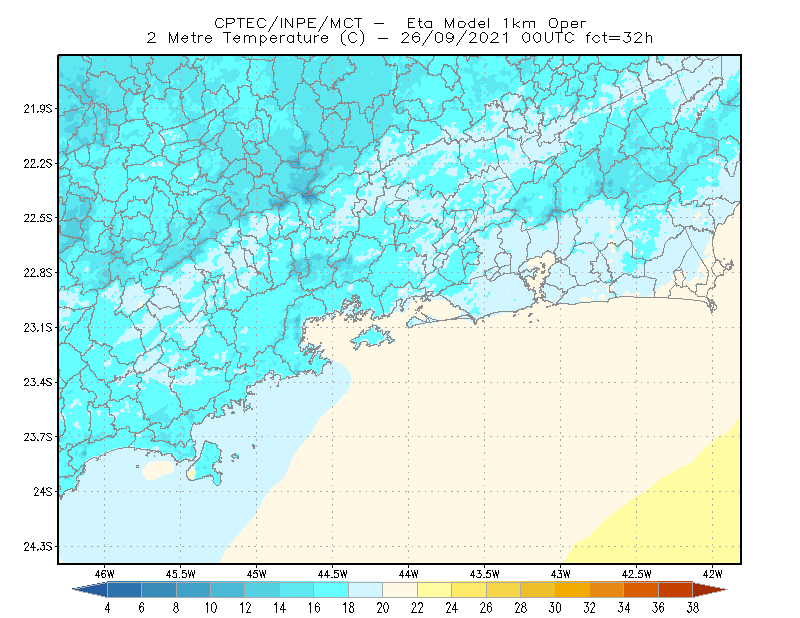The width and height of the screenshot is (800, 618).
Task: Click the 44W longitude label
Action: tap(409, 574)
